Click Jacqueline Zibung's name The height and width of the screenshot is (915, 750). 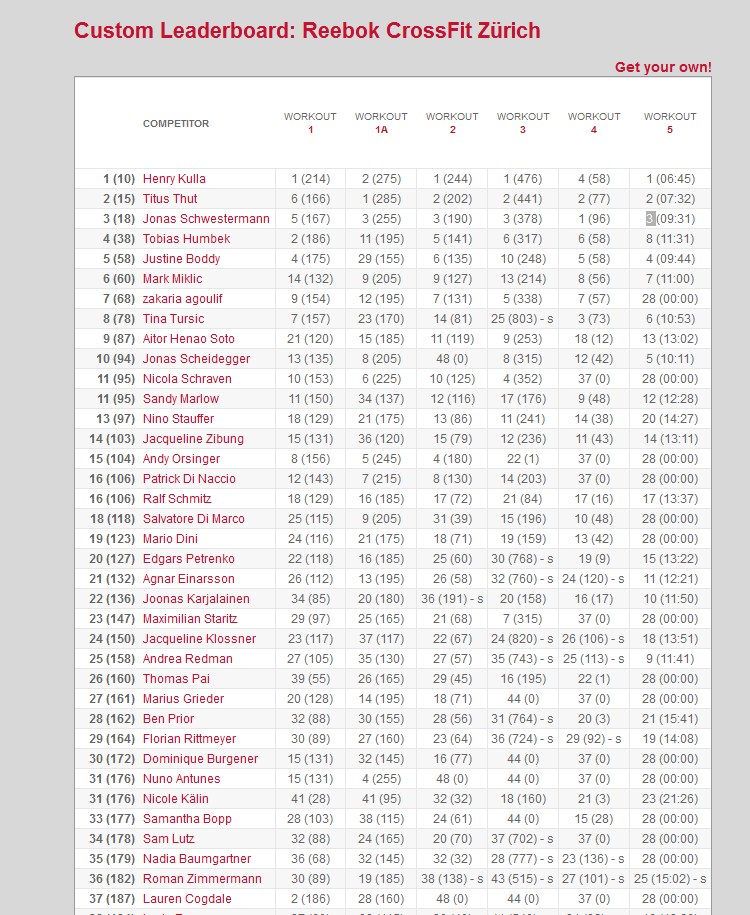pos(193,439)
